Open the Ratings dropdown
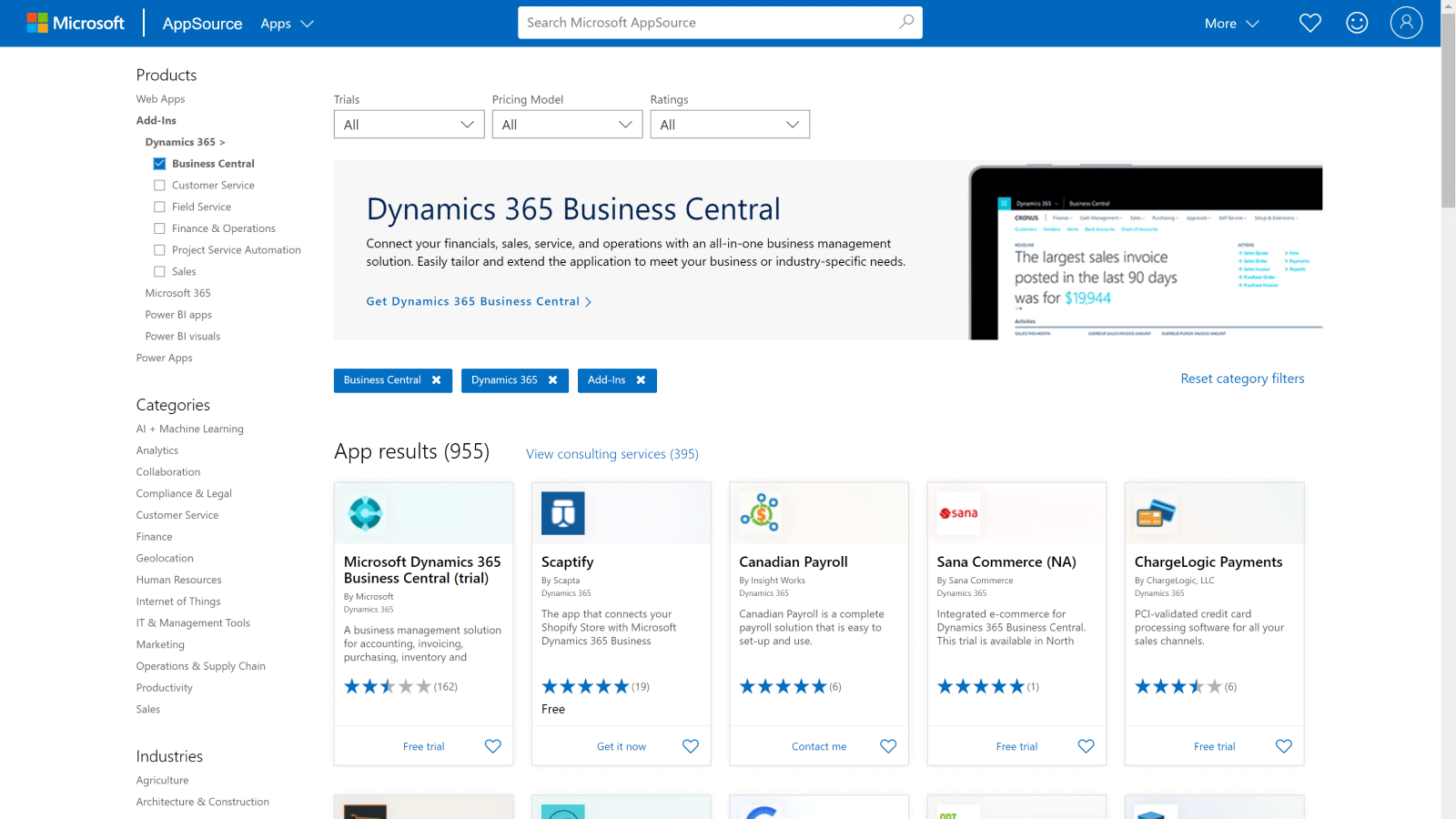Screen dimensions: 1456x819 (729, 124)
